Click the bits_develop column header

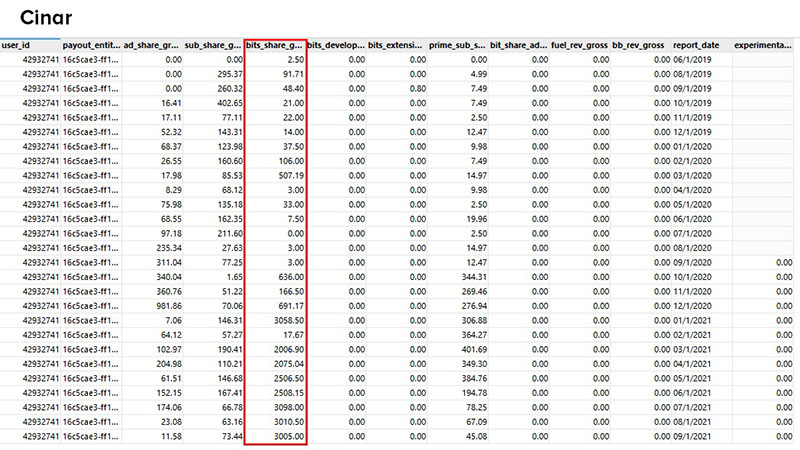click(x=336, y=46)
